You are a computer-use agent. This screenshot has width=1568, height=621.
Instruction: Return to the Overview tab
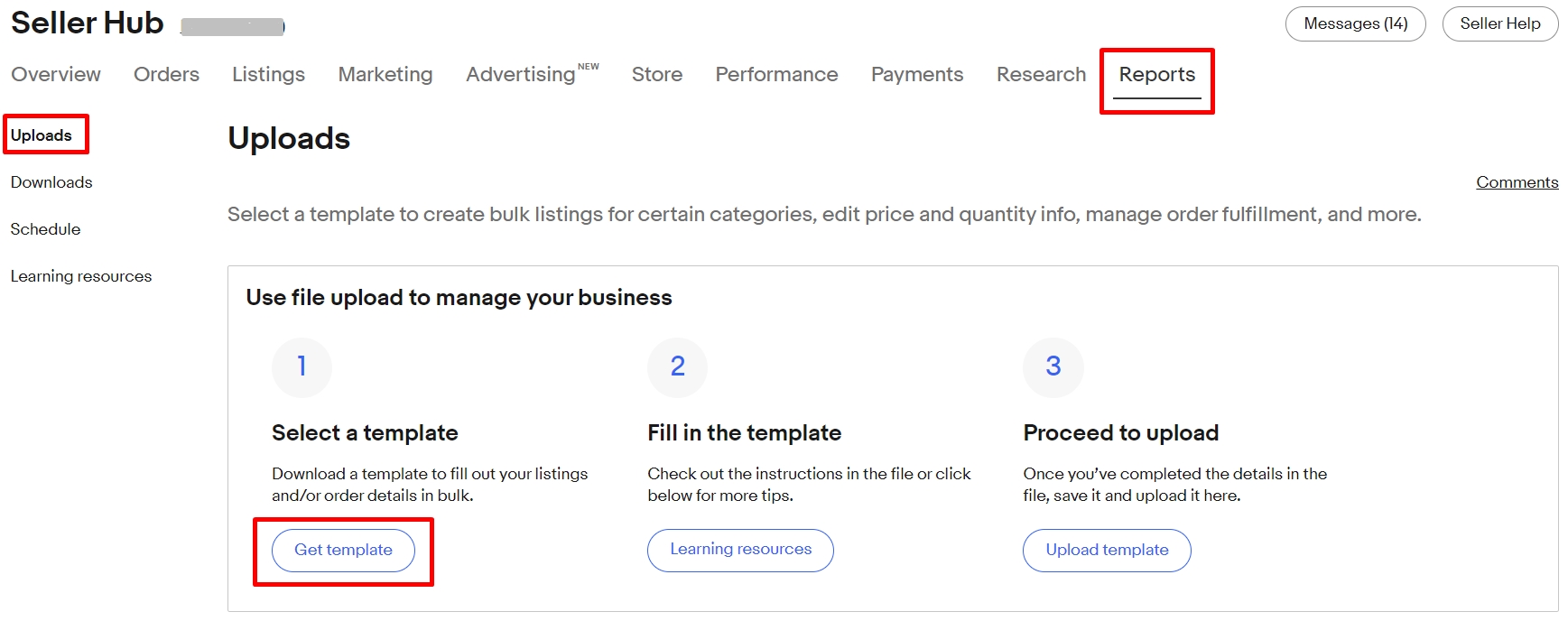pyautogui.click(x=55, y=75)
